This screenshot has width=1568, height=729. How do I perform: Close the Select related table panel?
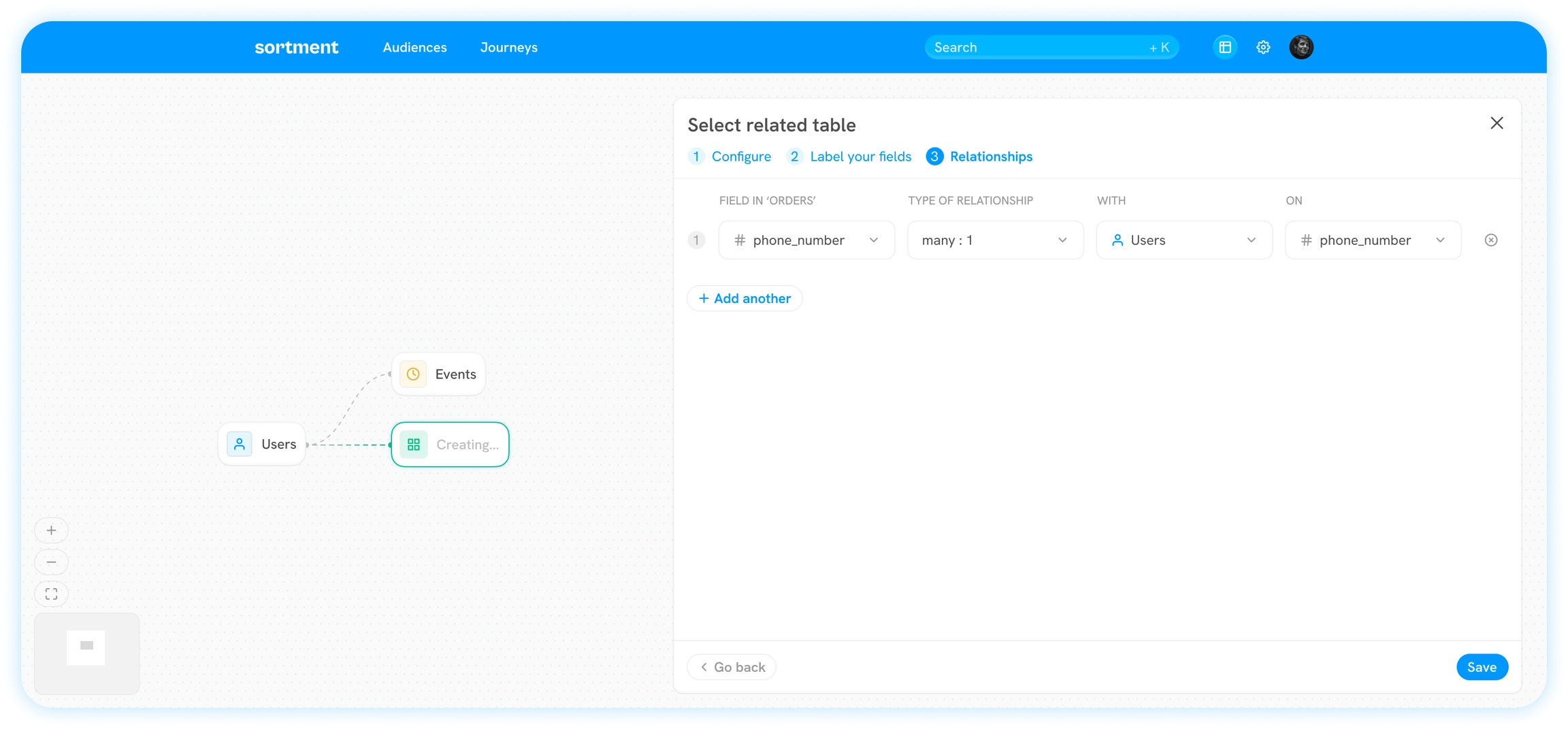pos(1497,123)
